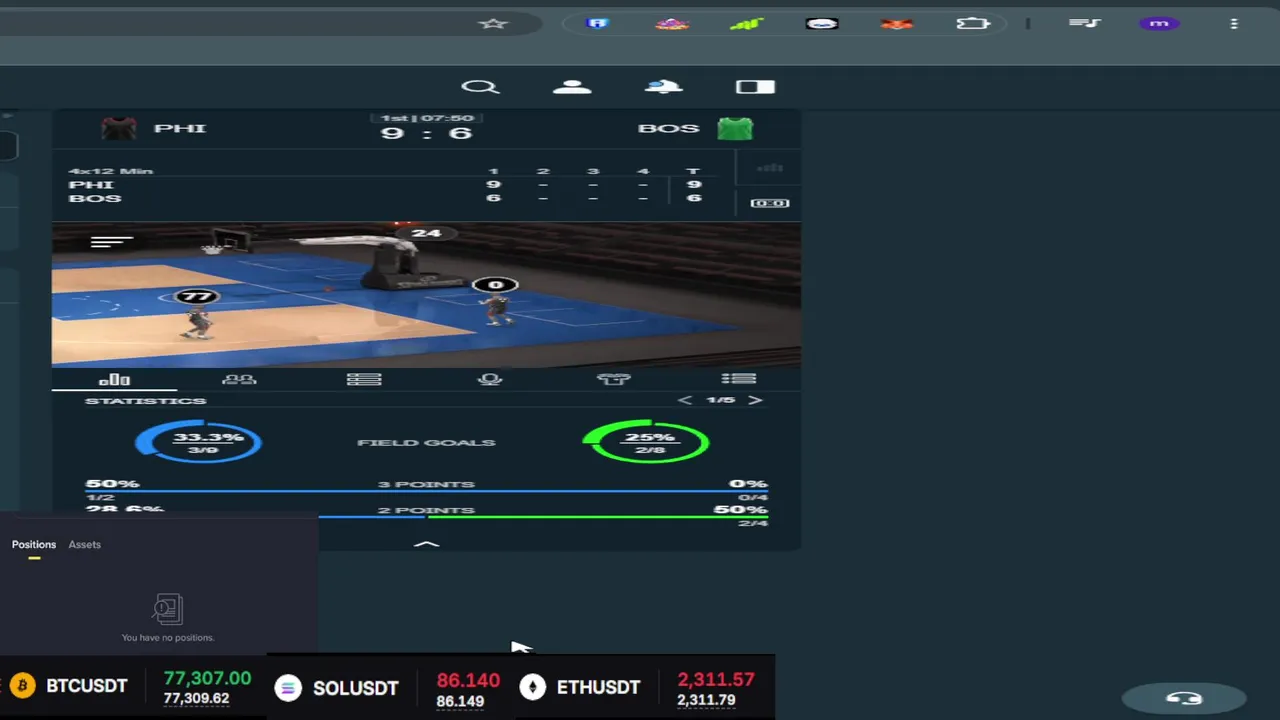
Task: Open the hamburger menu on the court view
Action: (112, 242)
